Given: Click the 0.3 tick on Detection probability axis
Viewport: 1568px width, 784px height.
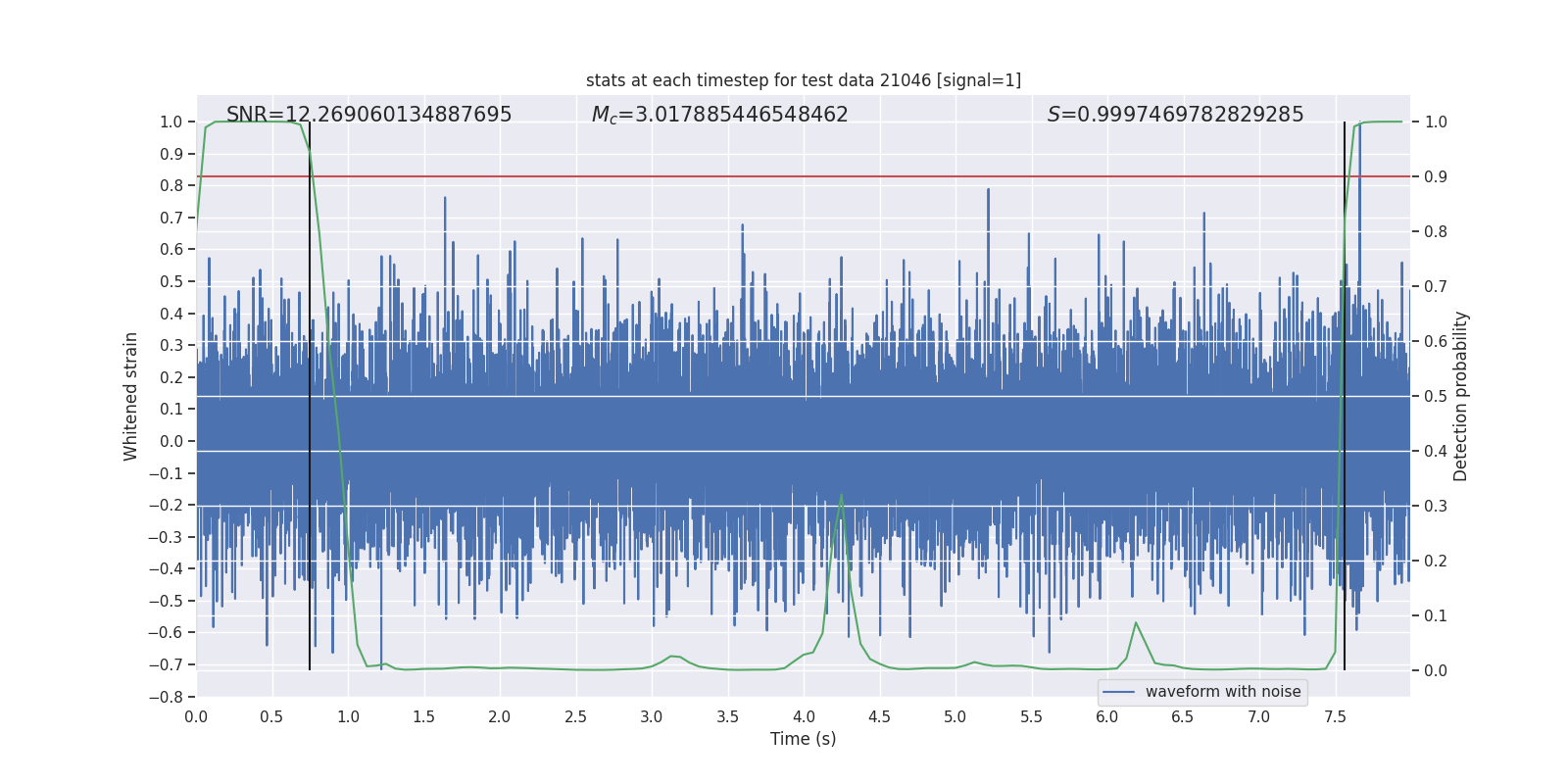Looking at the screenshot, I should (x=1436, y=507).
